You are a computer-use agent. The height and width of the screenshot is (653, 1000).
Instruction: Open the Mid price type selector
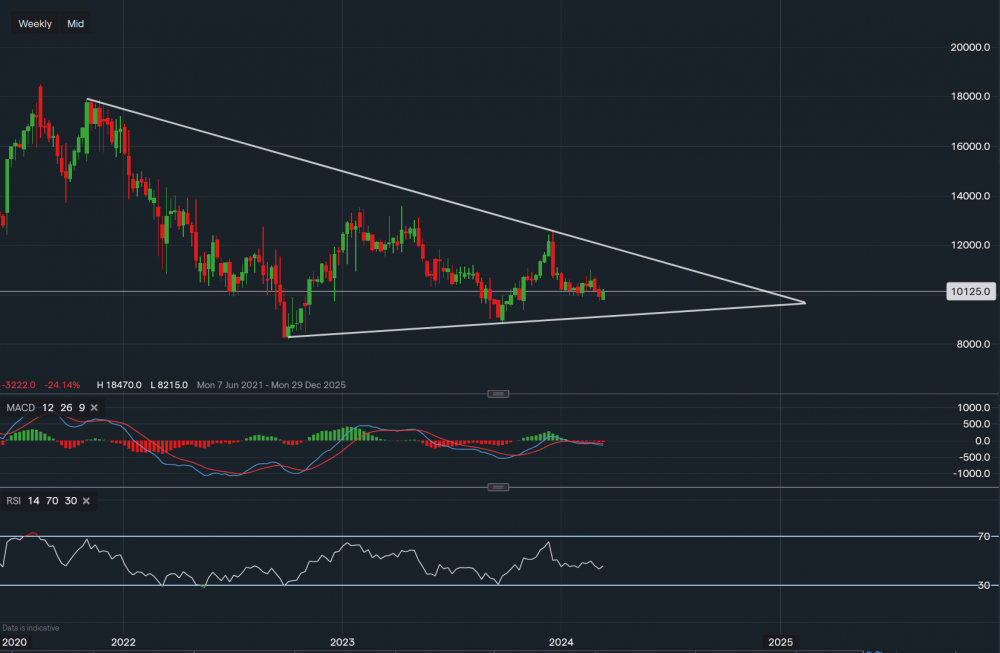pyautogui.click(x=76, y=23)
